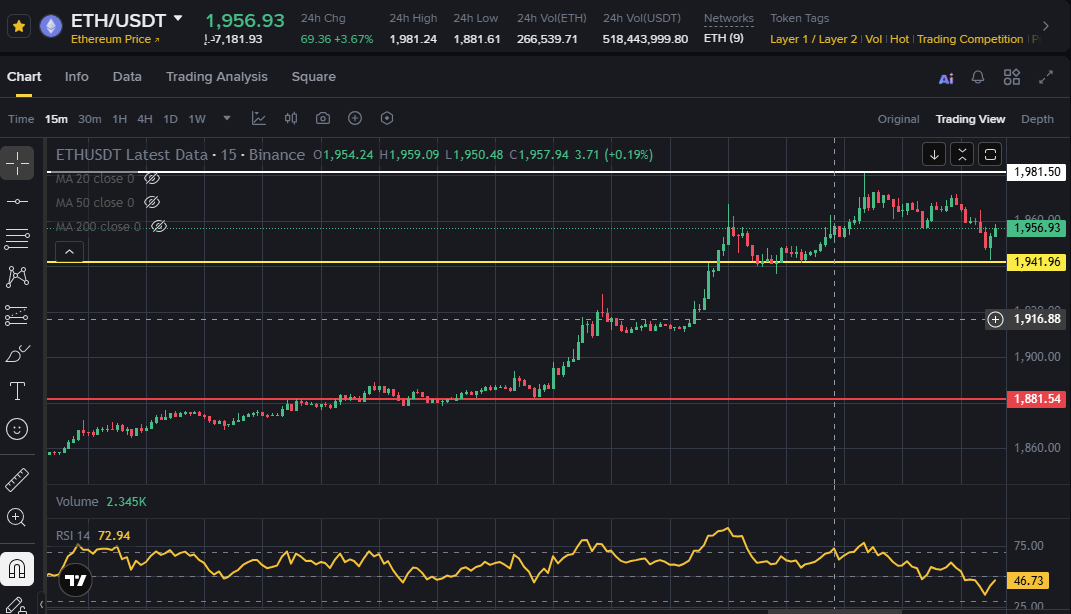Toggle visibility of MA 200 indicator
The width and height of the screenshot is (1071, 614).
coord(158,226)
